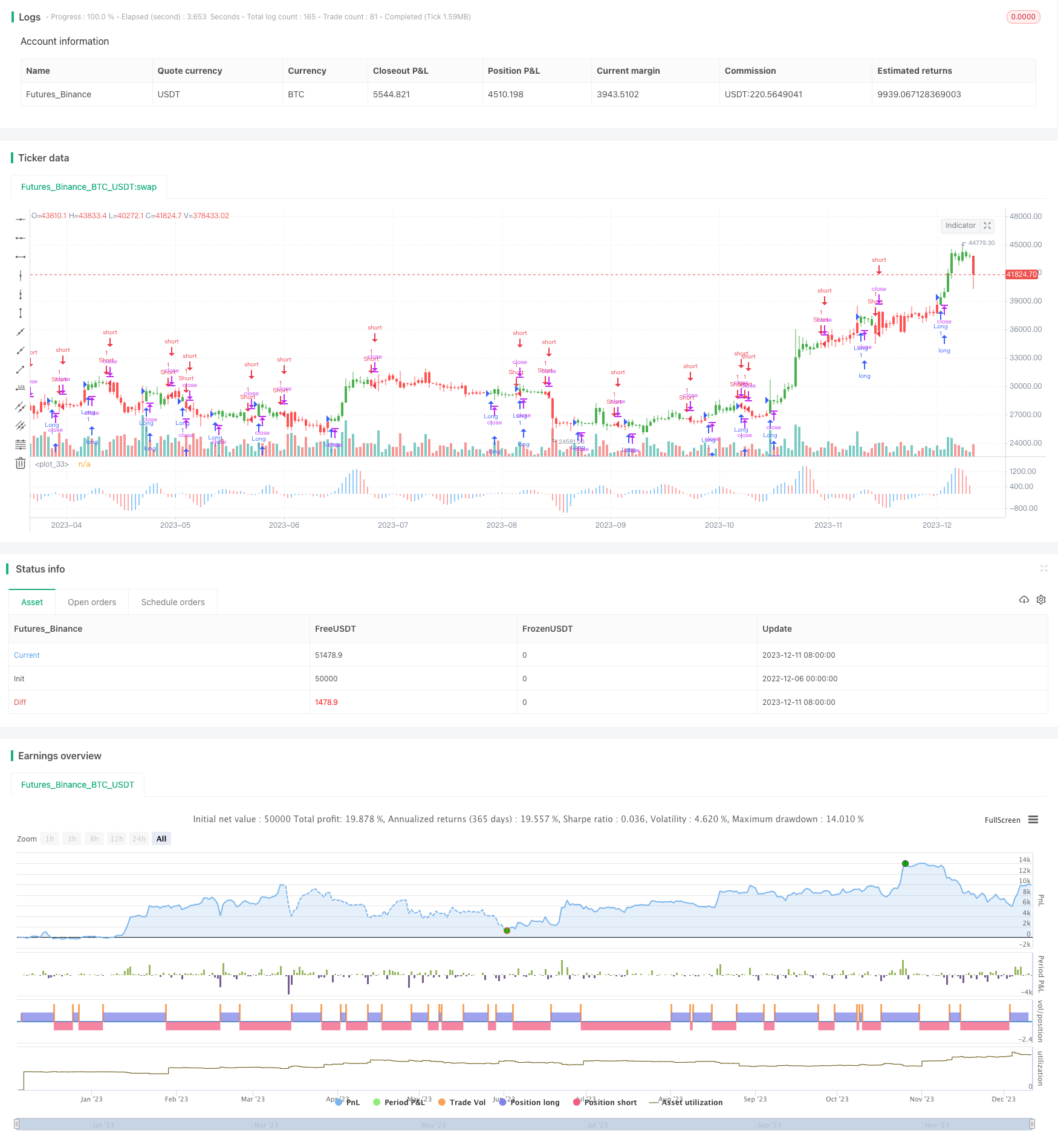Select the horizontal ray line drawing tool

tap(21, 238)
